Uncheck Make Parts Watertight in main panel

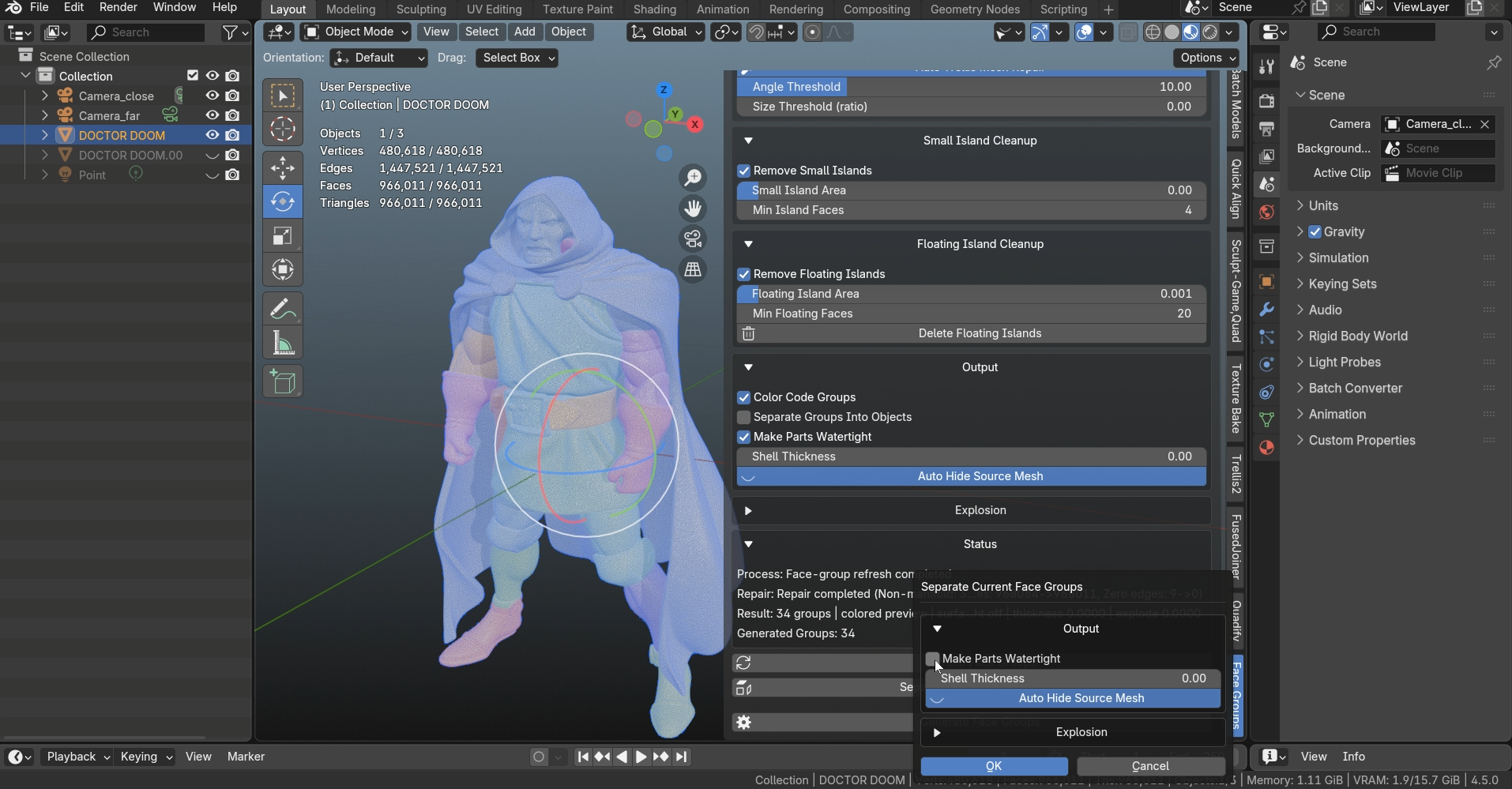(743, 437)
